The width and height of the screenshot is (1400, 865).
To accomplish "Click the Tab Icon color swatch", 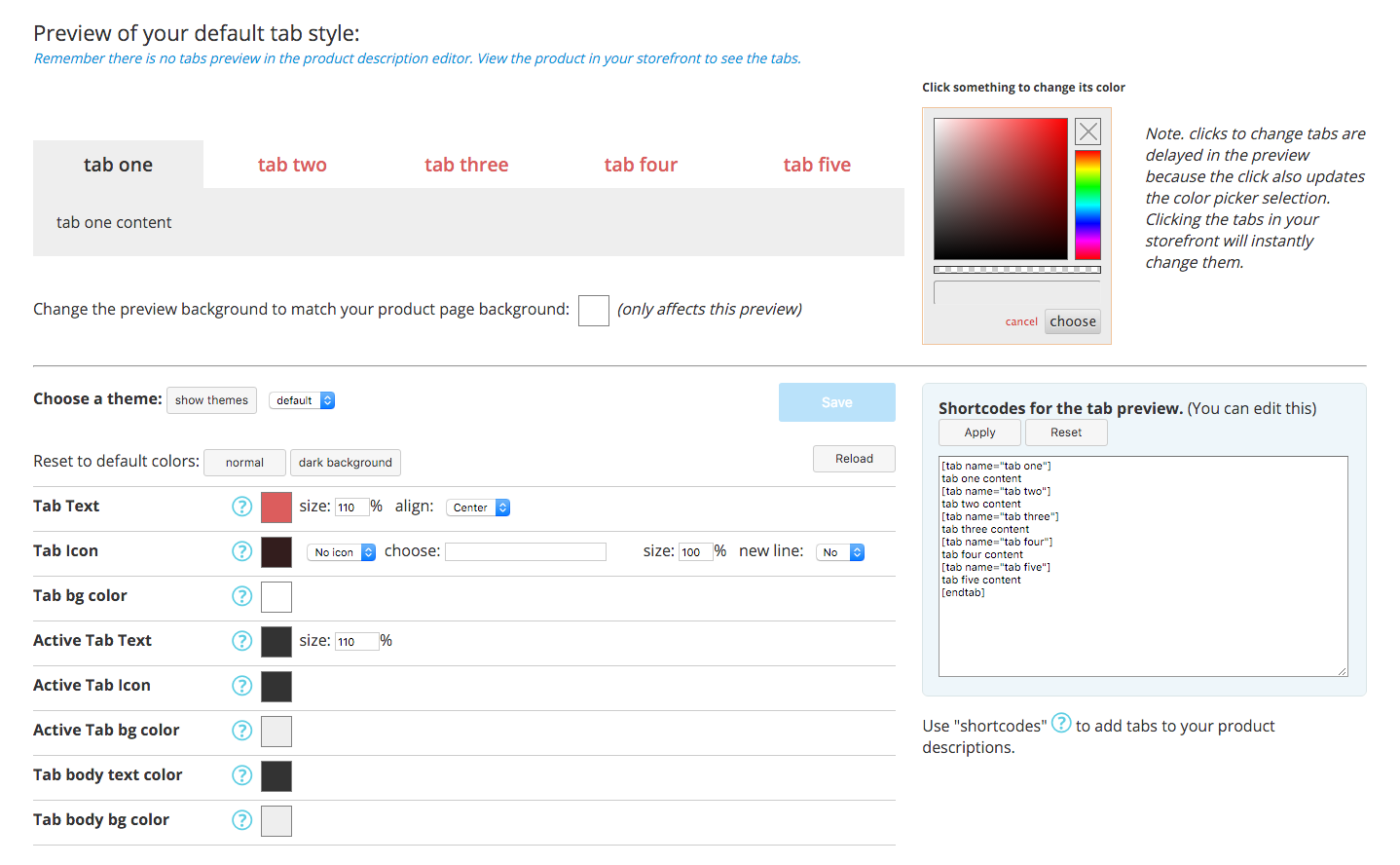I will (276, 552).
